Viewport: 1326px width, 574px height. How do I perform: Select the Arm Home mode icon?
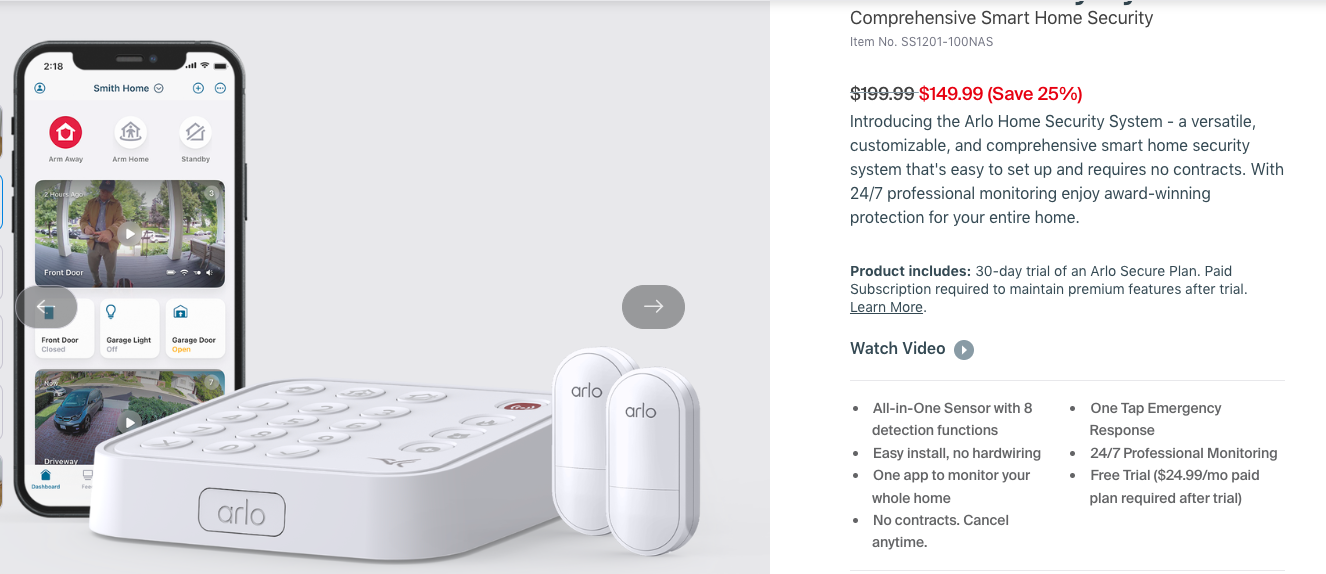(130, 132)
